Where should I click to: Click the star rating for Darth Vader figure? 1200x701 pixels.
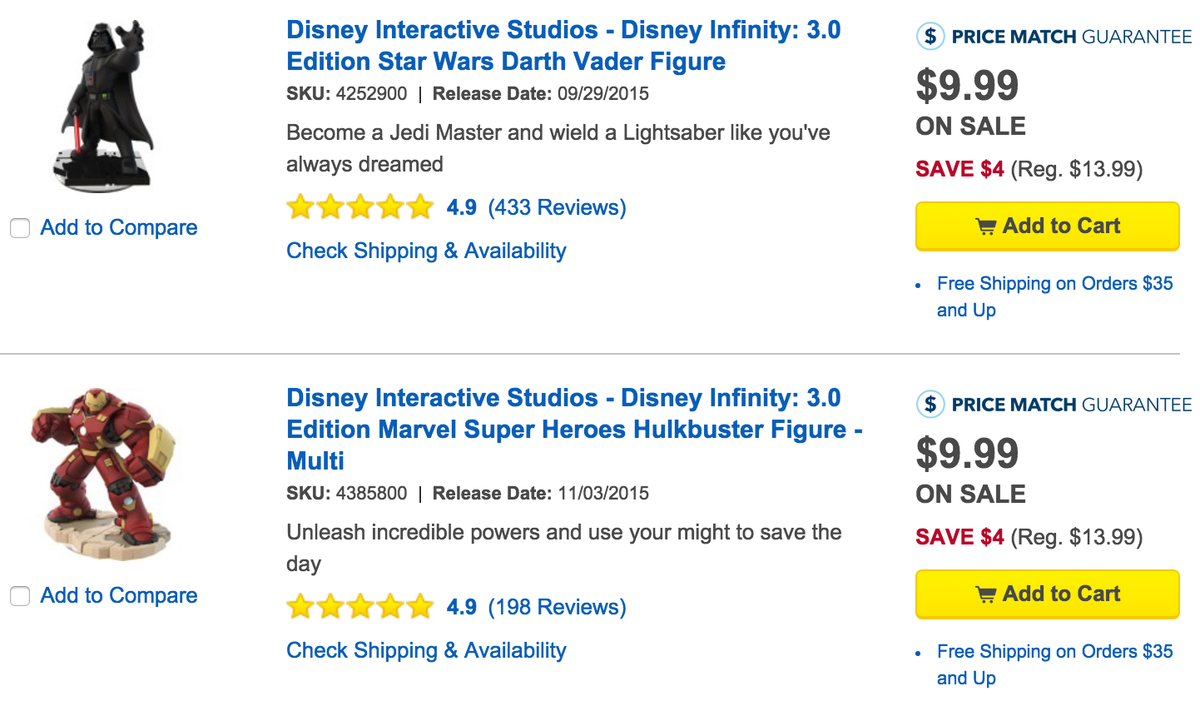click(x=360, y=208)
